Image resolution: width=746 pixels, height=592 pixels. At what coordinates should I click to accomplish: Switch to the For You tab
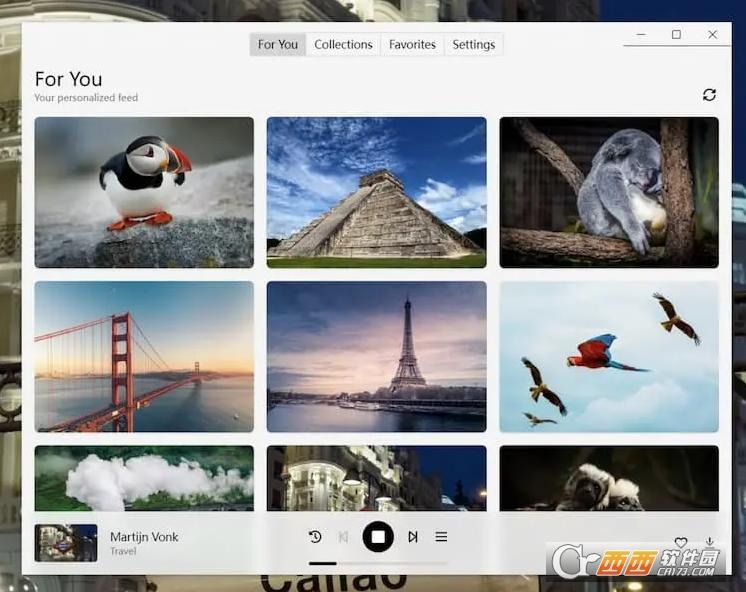(x=278, y=45)
